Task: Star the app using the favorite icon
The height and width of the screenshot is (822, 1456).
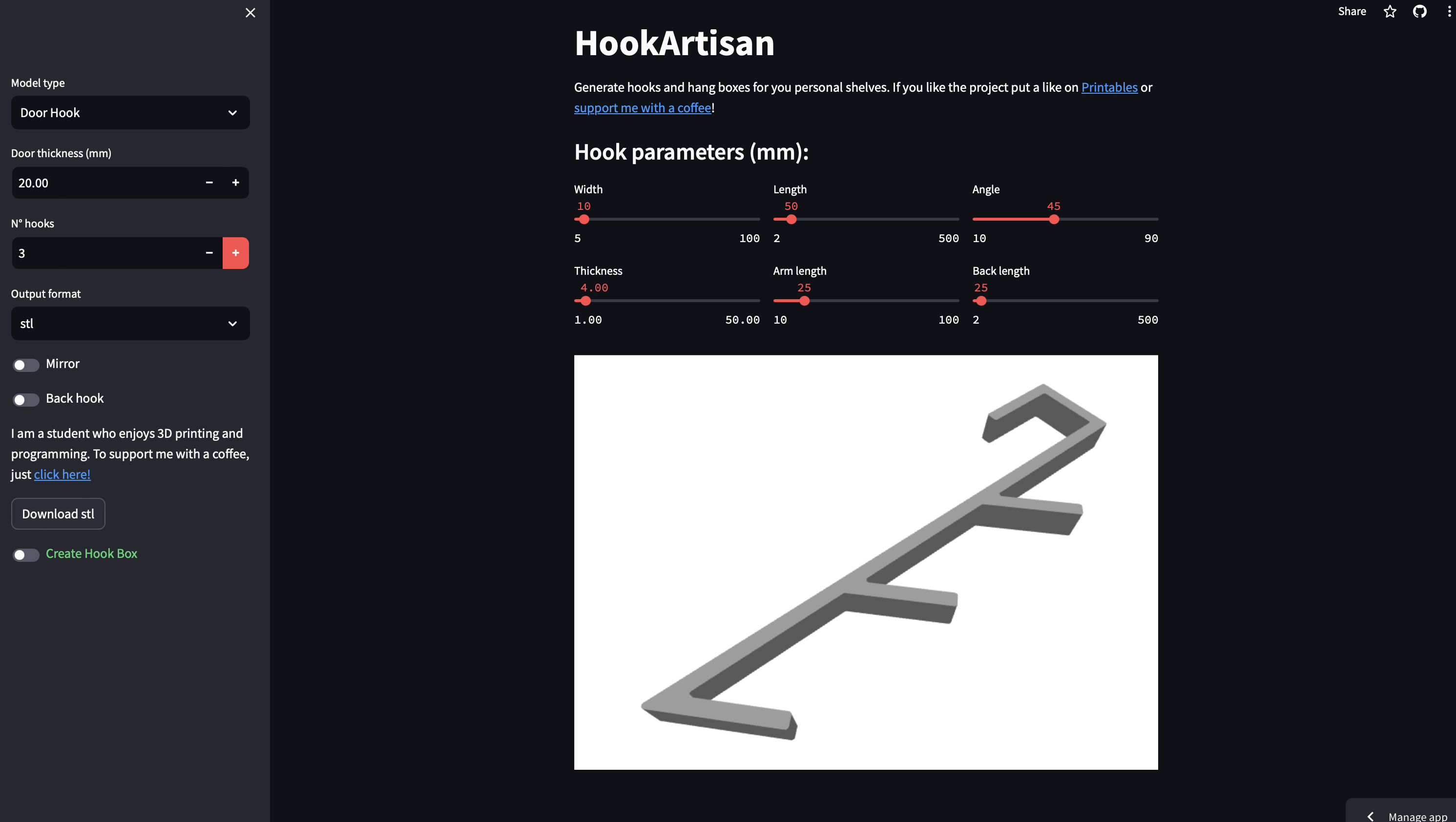Action: (x=1389, y=11)
